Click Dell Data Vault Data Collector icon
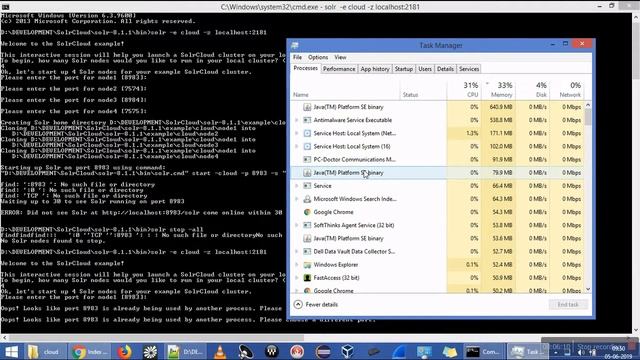The width and height of the screenshot is (640, 360). 307,251
